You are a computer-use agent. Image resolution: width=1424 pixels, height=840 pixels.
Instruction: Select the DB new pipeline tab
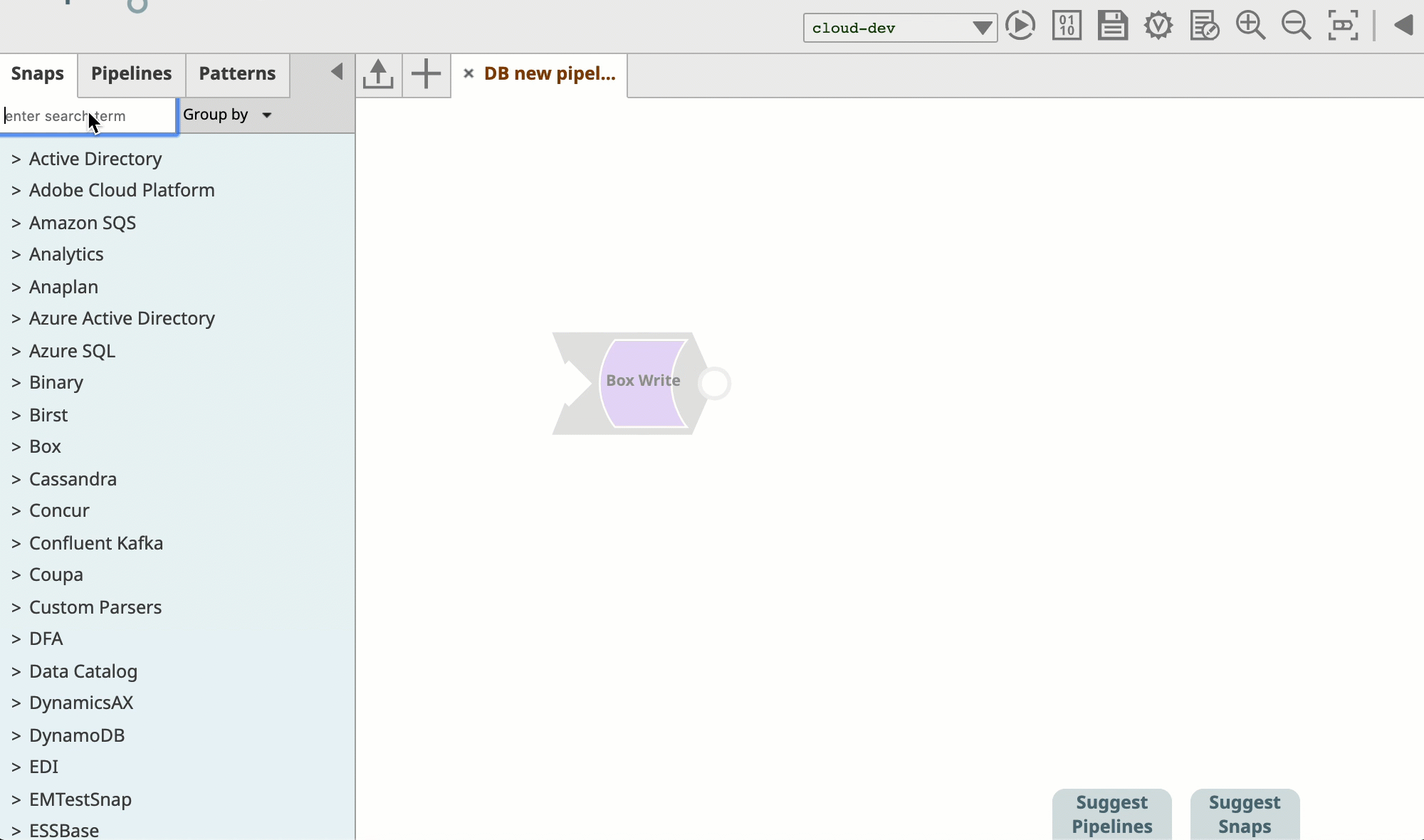[549, 73]
